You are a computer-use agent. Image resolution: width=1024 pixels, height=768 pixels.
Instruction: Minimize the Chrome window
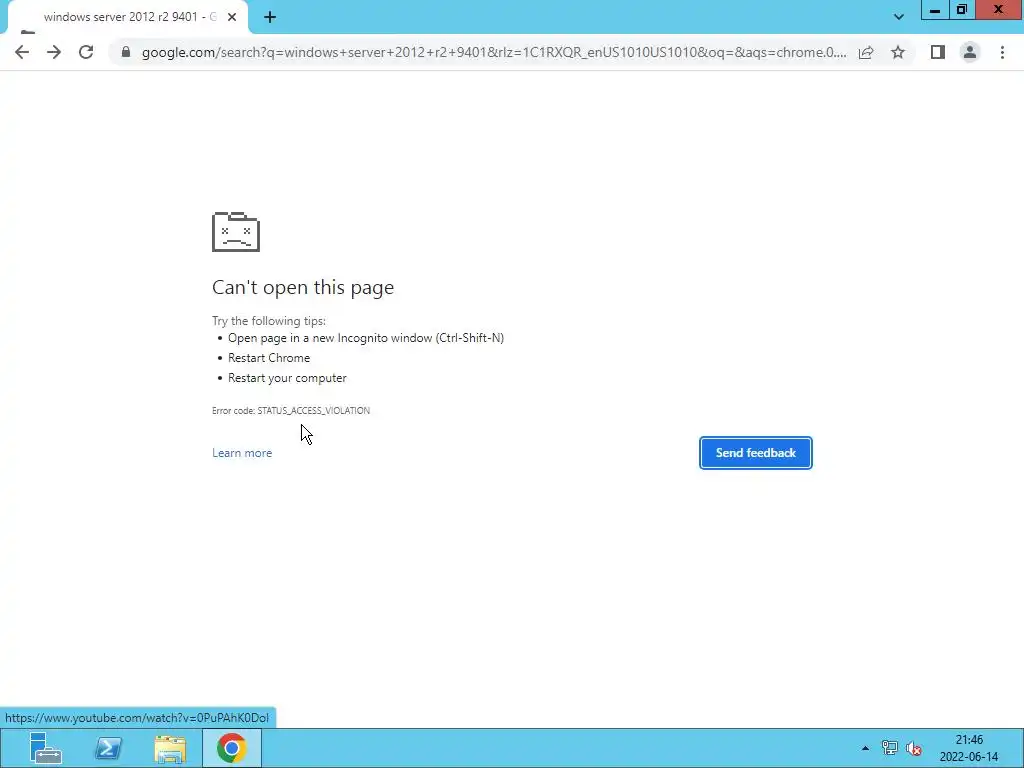click(x=935, y=10)
